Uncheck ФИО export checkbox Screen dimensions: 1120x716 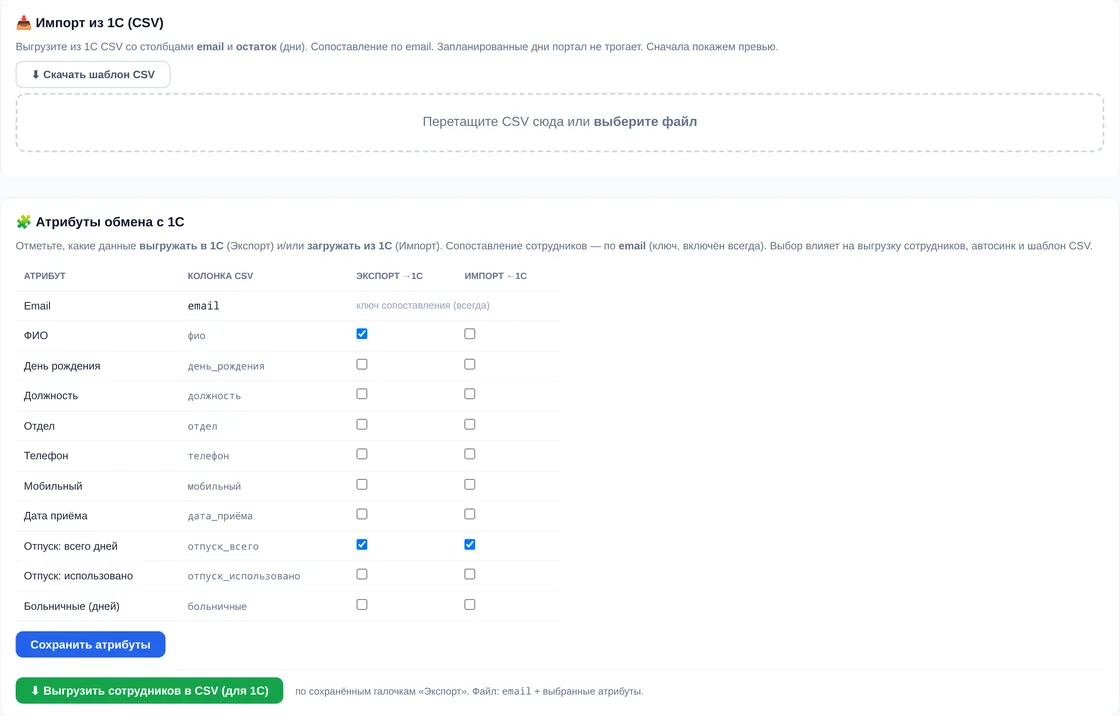pos(362,334)
